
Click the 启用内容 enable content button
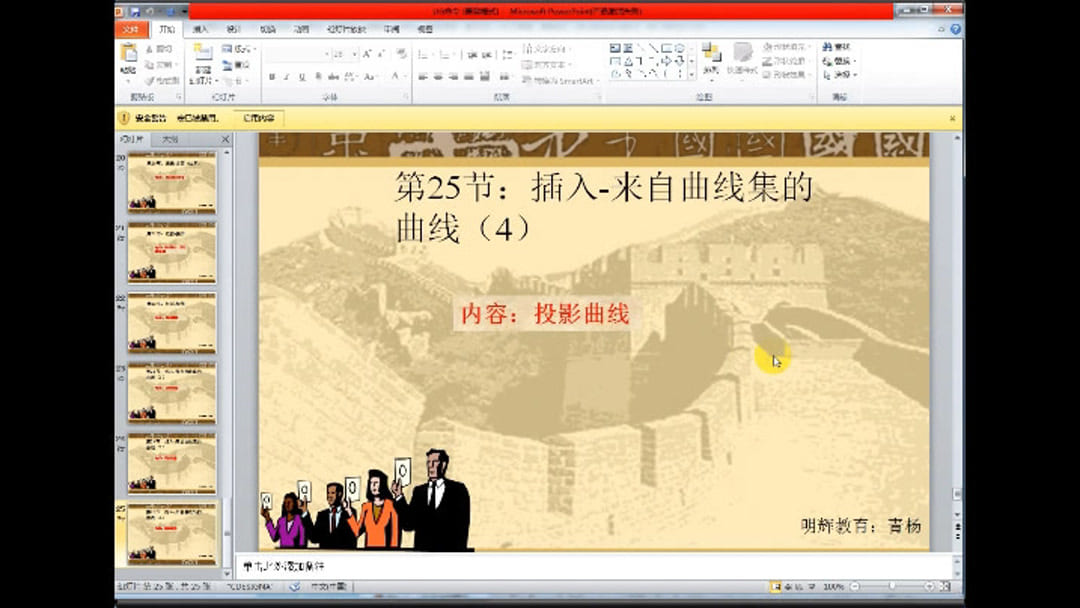[x=260, y=117]
